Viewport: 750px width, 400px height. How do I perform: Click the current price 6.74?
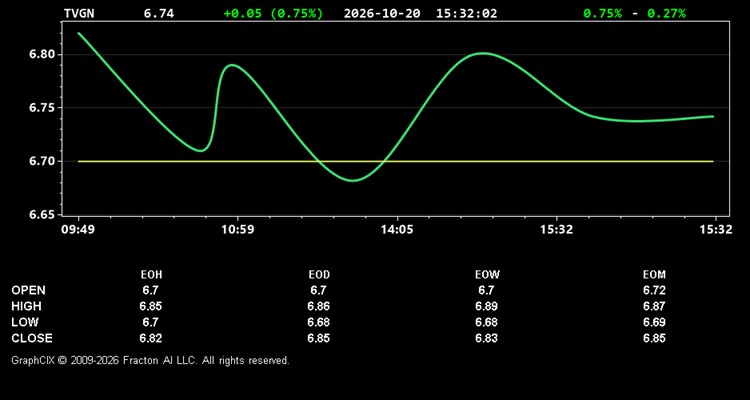click(x=159, y=13)
